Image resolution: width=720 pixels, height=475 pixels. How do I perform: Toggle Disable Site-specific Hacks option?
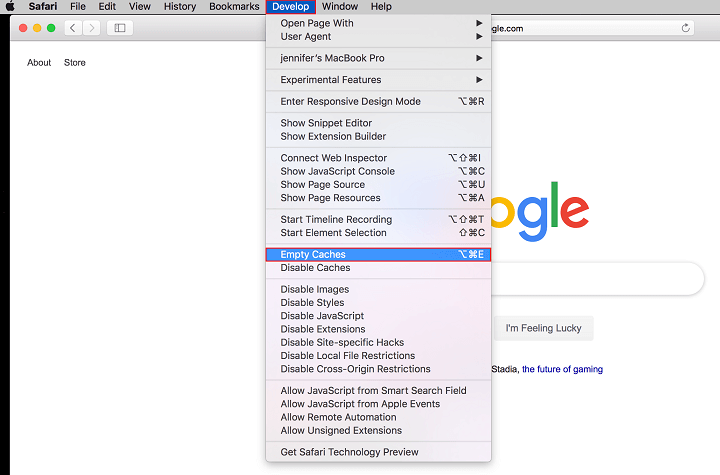[x=378, y=342]
